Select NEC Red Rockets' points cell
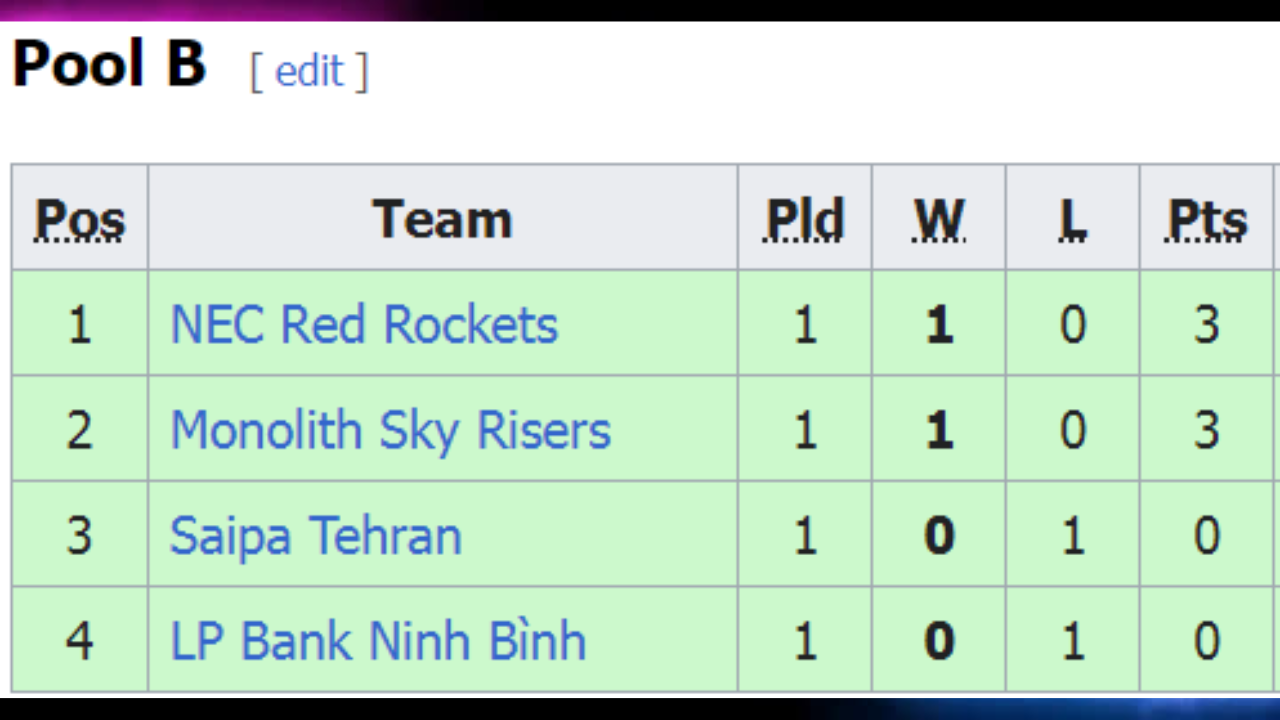Image resolution: width=1280 pixels, height=720 pixels. [x=1207, y=323]
